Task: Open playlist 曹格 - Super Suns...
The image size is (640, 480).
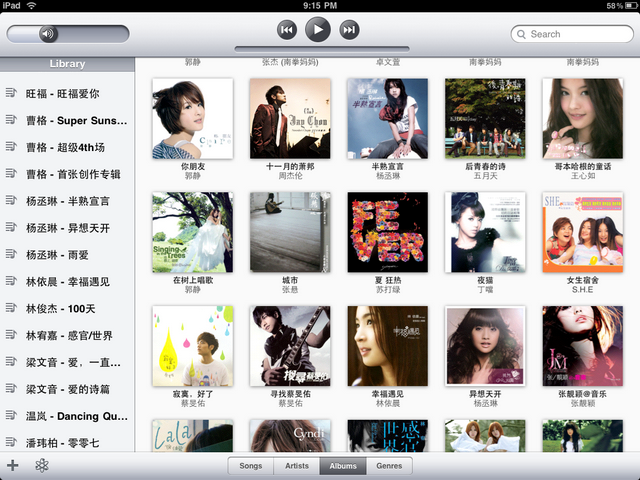Action: pos(67,120)
